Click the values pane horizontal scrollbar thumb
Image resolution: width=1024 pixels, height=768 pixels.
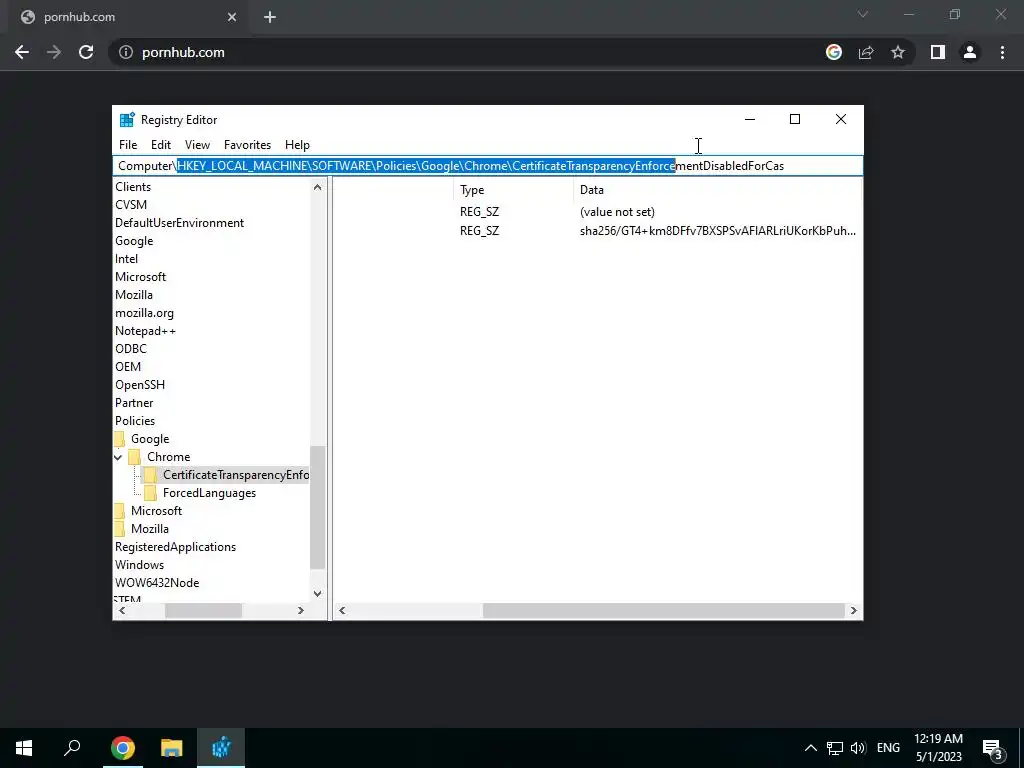pyautogui.click(x=663, y=611)
